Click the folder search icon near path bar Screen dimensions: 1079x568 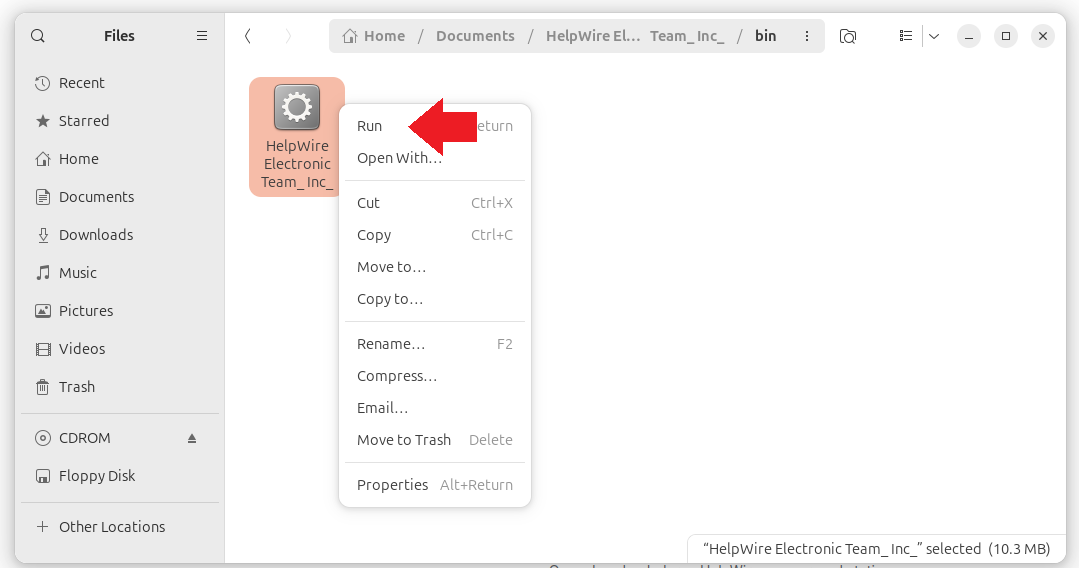(848, 36)
